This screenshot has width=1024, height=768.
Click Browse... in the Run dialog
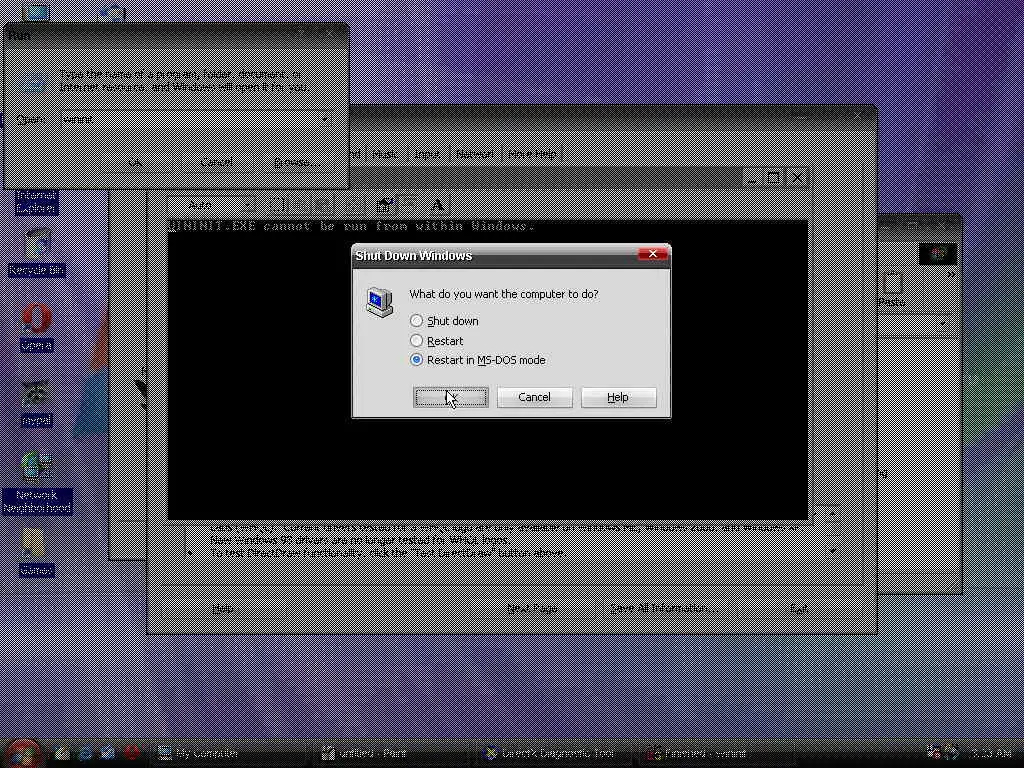297,162
